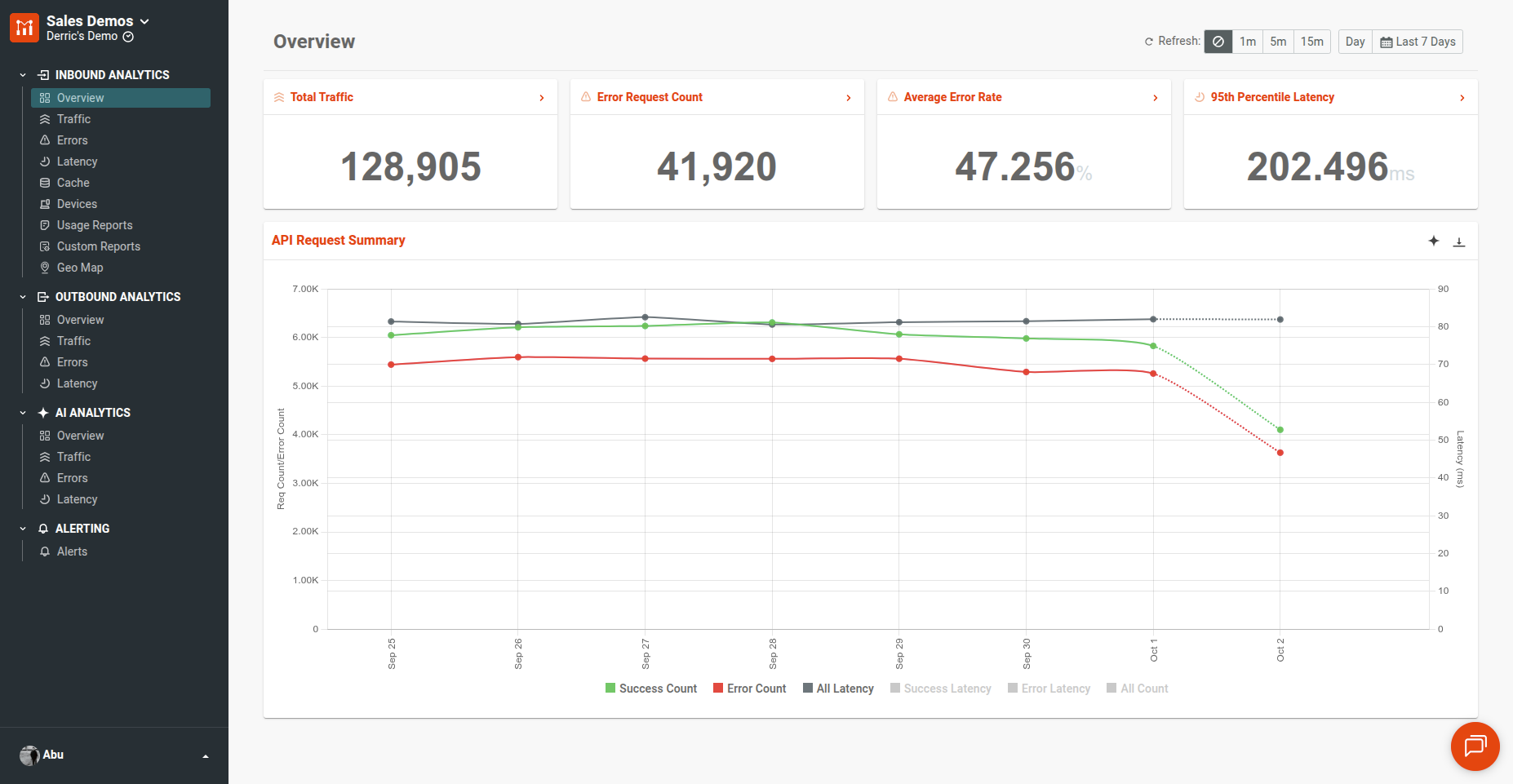Open the Alerts page
Viewport: 1513px width, 784px height.
pyautogui.click(x=73, y=551)
